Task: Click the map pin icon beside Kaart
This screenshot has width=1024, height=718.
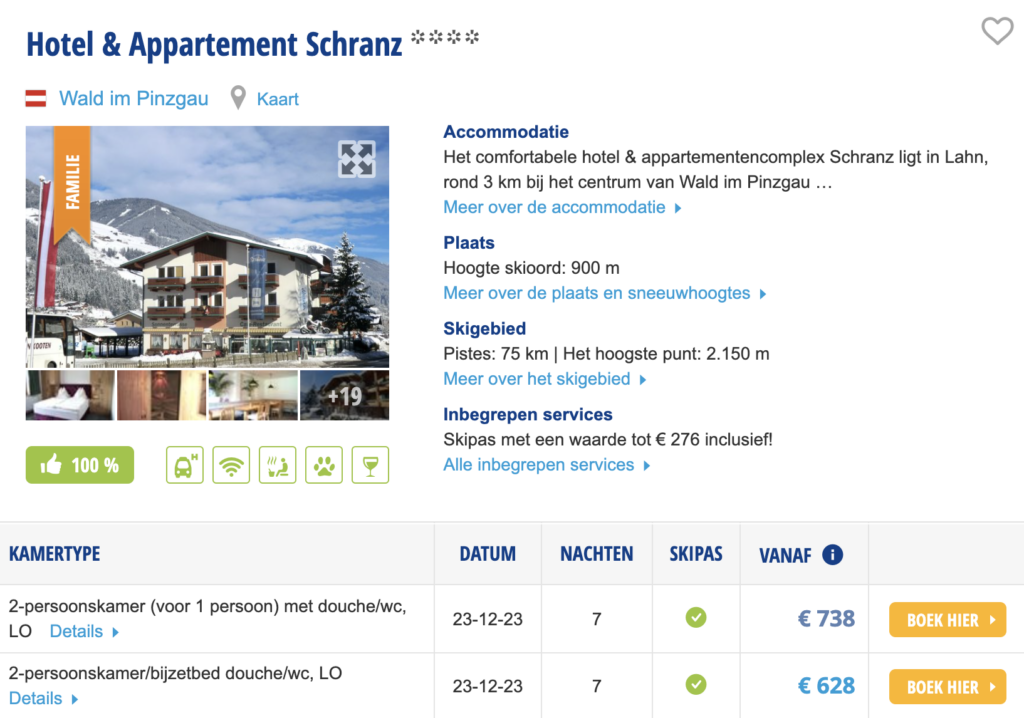Action: click(238, 98)
